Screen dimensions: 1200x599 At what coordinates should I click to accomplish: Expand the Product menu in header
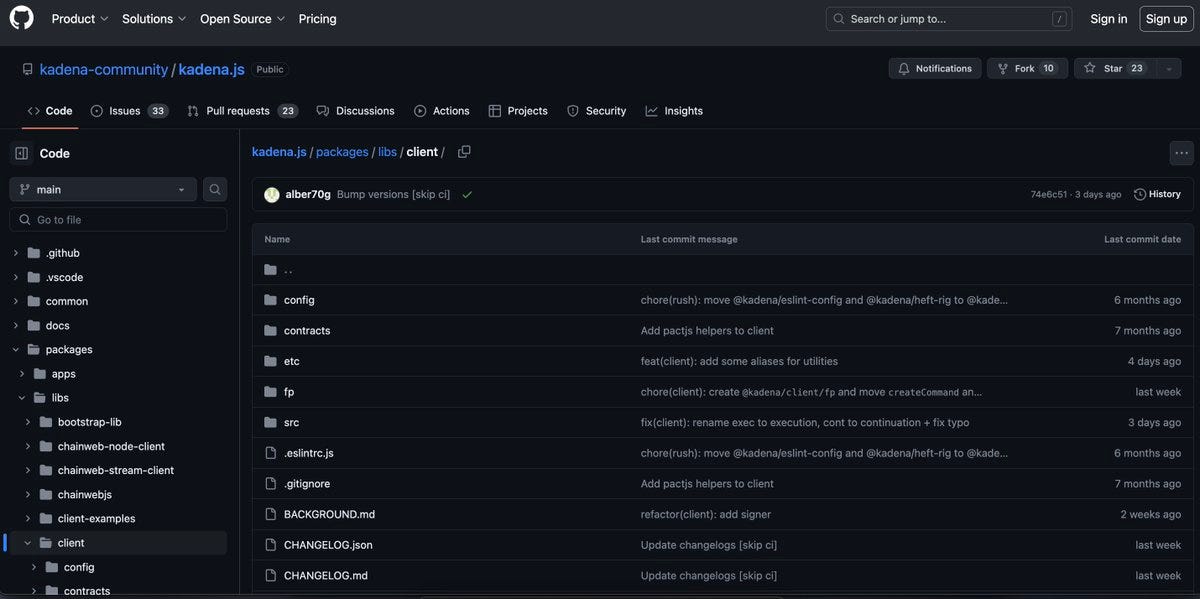pyautogui.click(x=79, y=19)
